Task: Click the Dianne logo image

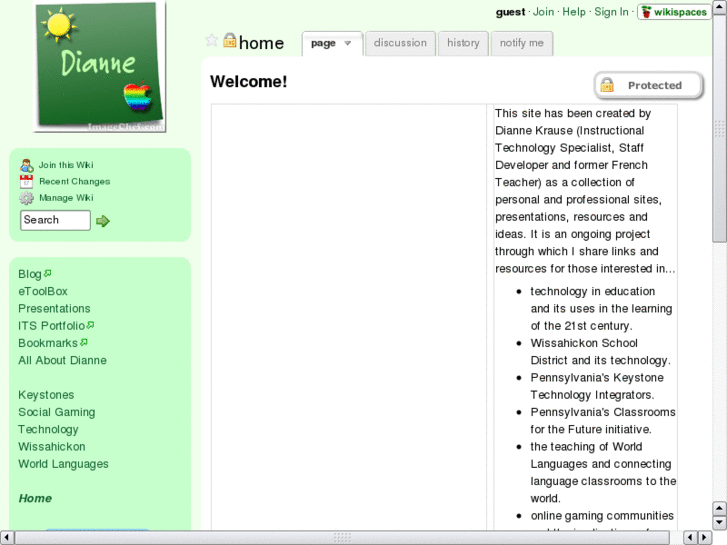Action: [99, 67]
